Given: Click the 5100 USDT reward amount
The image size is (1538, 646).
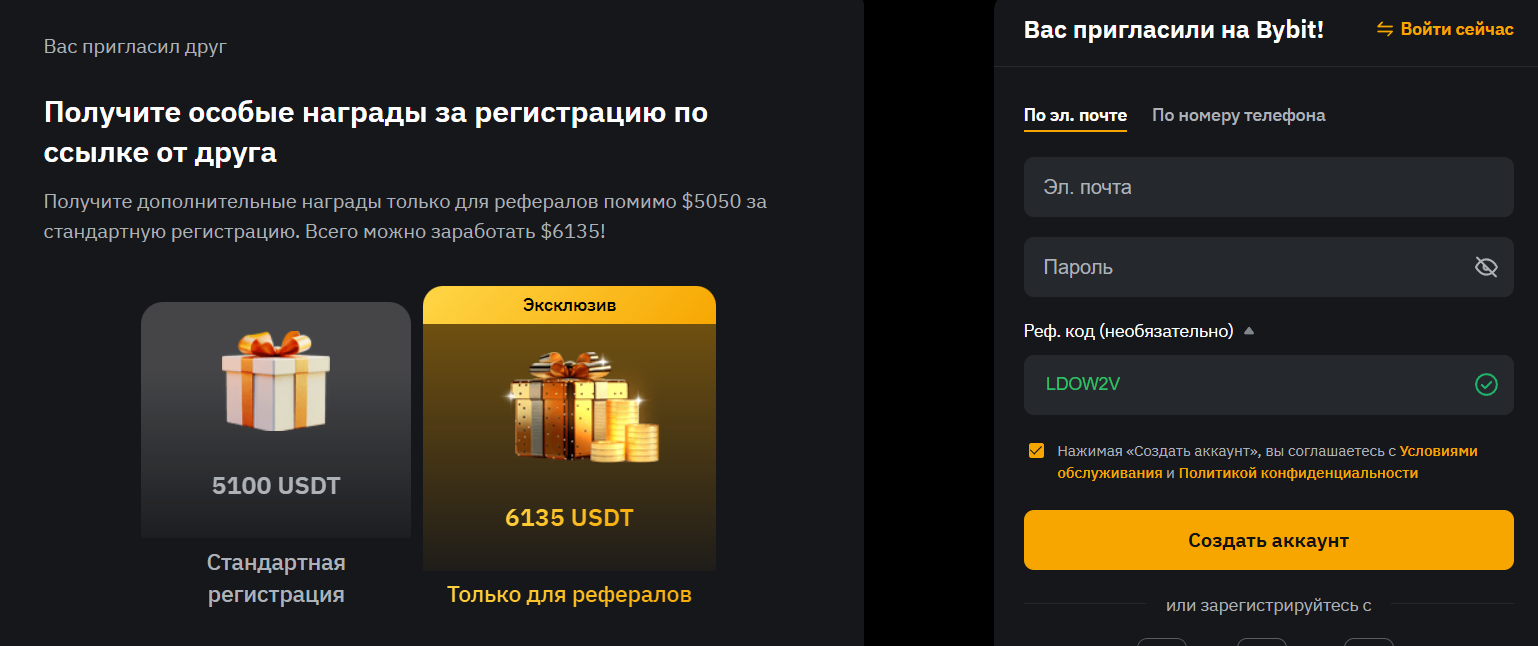Looking at the screenshot, I should [x=276, y=486].
